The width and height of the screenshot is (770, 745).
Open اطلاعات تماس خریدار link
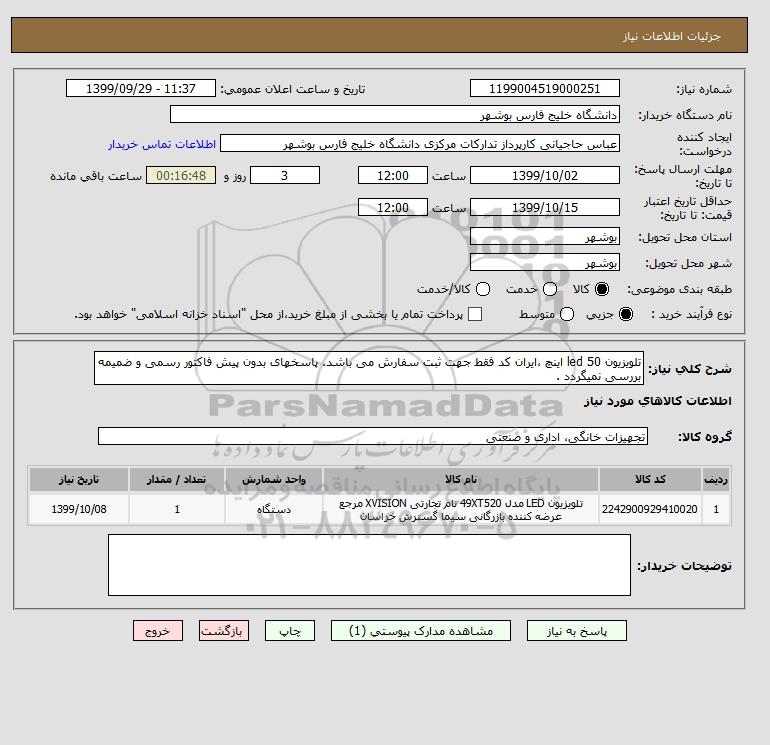(162, 144)
